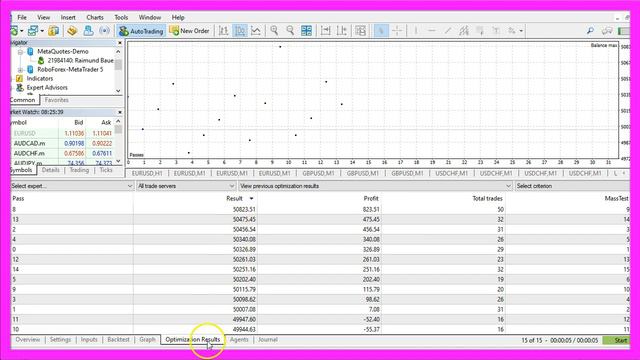Click the green Start button
The image size is (640, 360).
coord(617,340)
